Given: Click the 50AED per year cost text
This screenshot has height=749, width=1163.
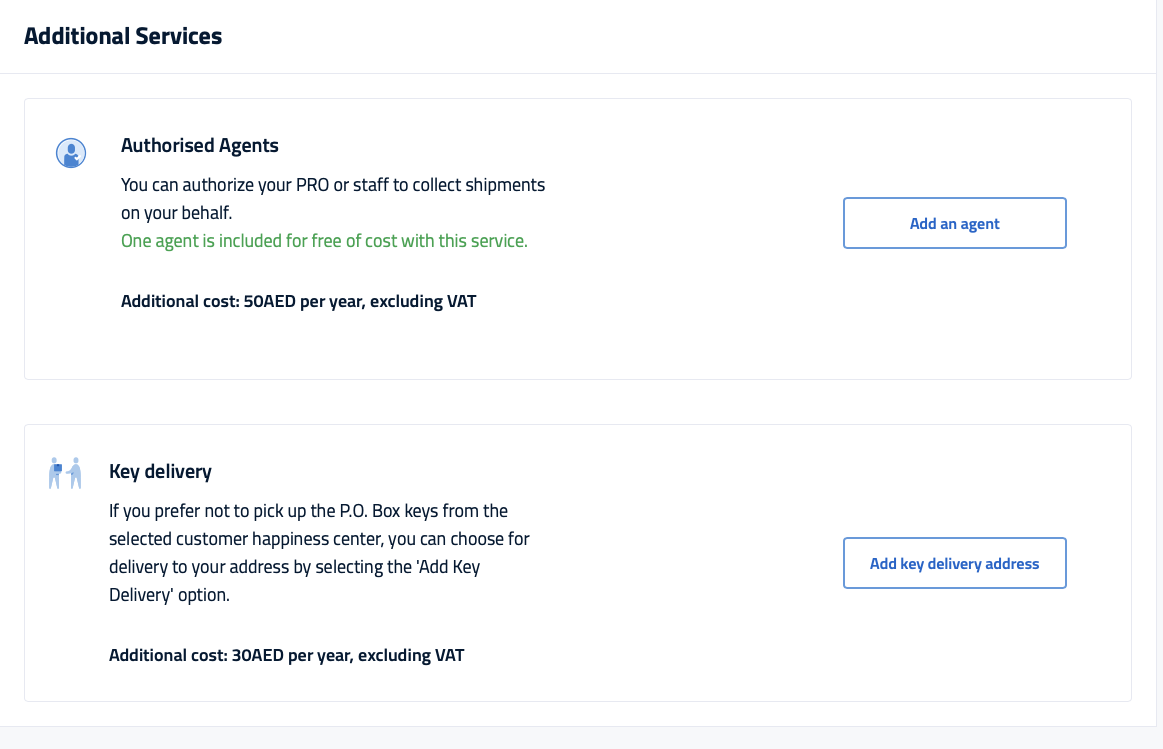Looking at the screenshot, I should point(298,301).
